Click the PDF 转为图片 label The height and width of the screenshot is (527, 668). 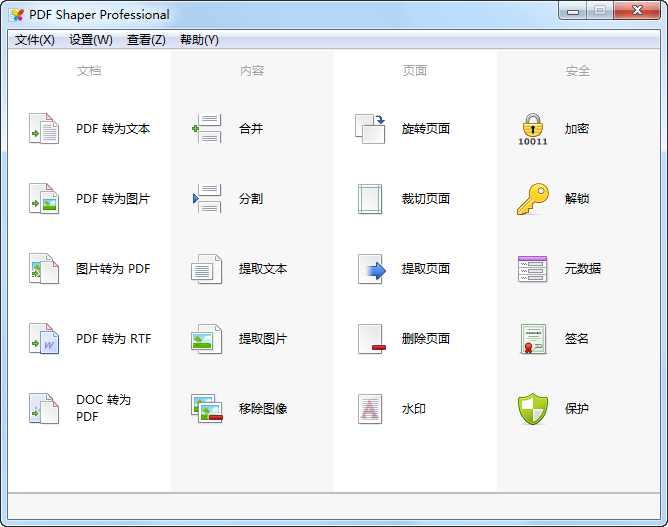click(x=113, y=199)
